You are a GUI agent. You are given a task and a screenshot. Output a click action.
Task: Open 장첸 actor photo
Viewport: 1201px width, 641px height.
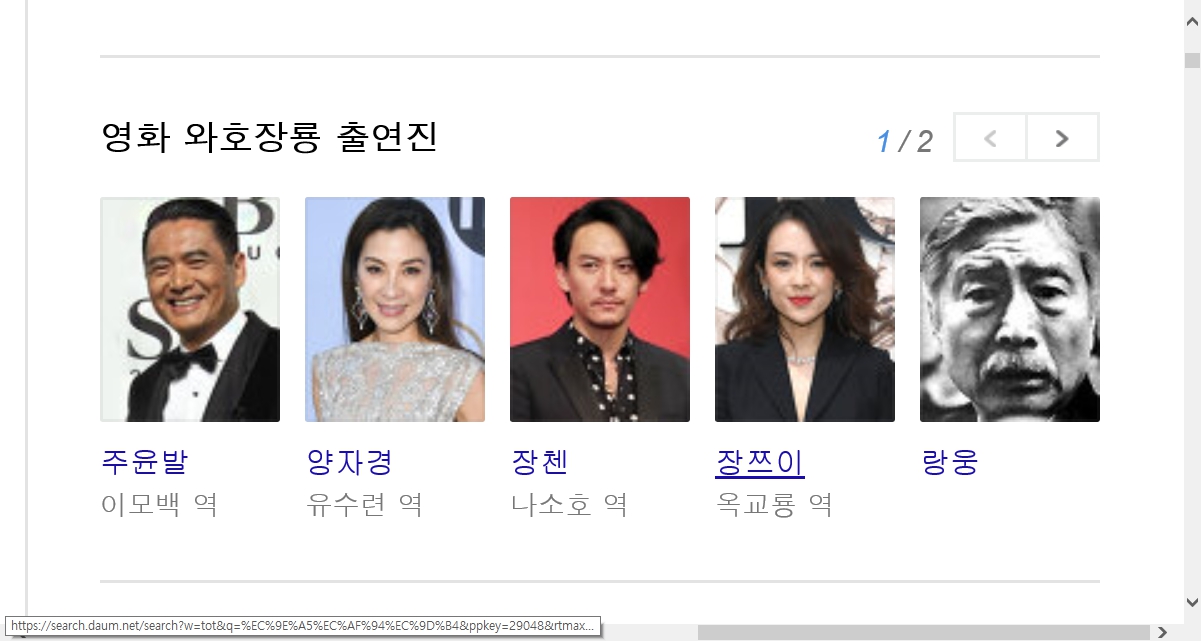pos(600,309)
